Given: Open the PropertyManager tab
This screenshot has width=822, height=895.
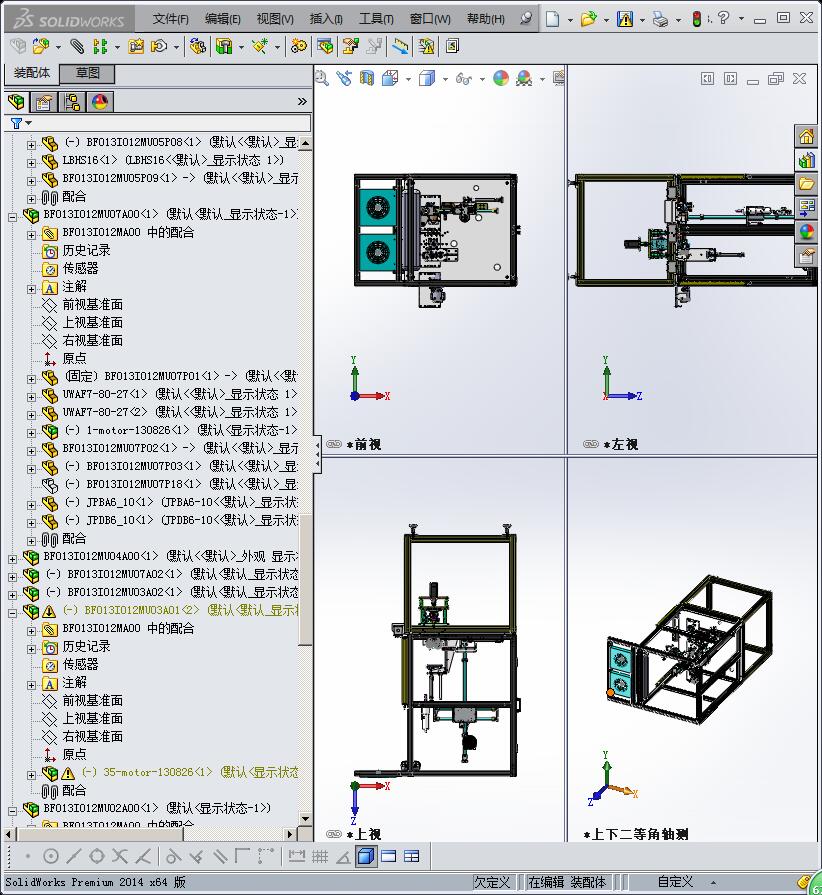Looking at the screenshot, I should coord(43,102).
